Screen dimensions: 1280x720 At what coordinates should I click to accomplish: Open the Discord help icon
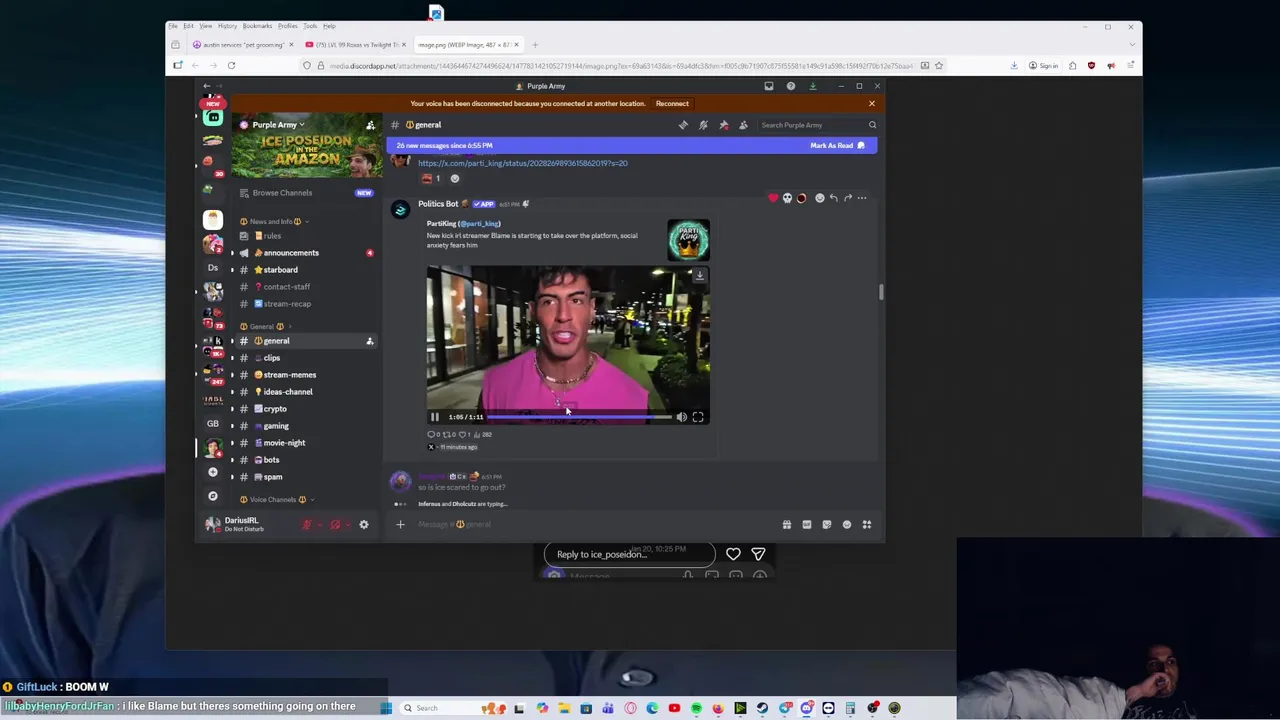pyautogui.click(x=790, y=86)
